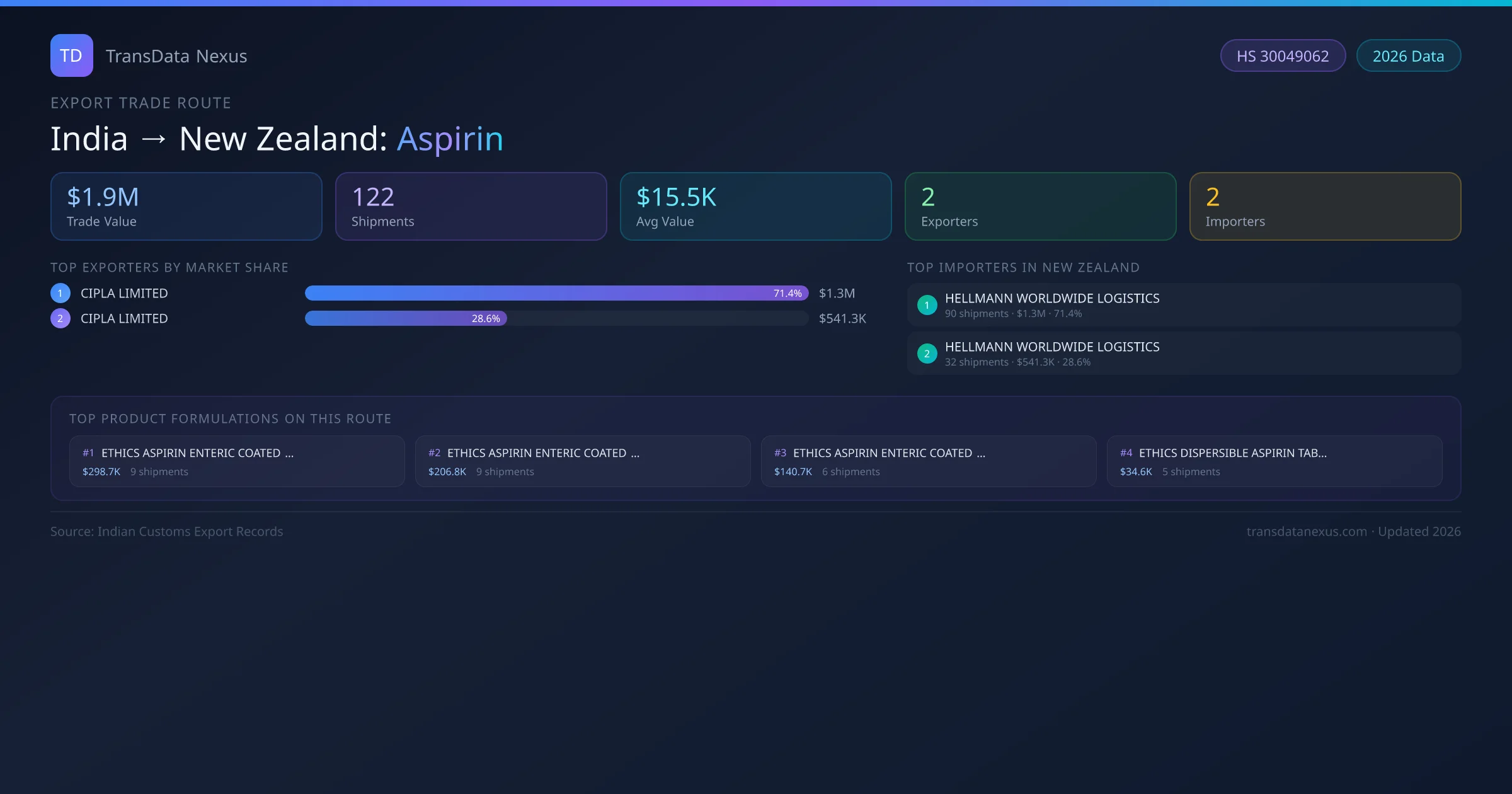Viewport: 1512px width, 794px height.
Task: Open #2 formulation card worth $206.8K
Action: pyautogui.click(x=582, y=461)
